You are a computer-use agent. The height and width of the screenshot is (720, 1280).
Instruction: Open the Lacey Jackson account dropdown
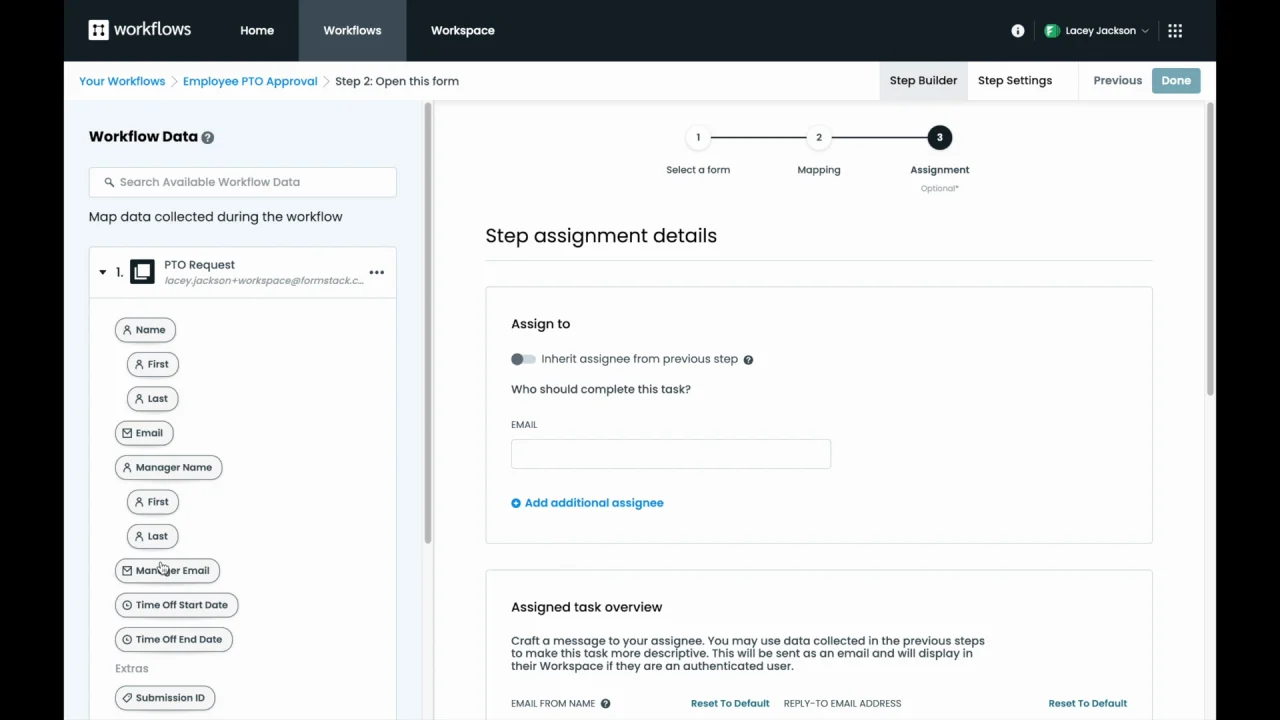(1097, 31)
